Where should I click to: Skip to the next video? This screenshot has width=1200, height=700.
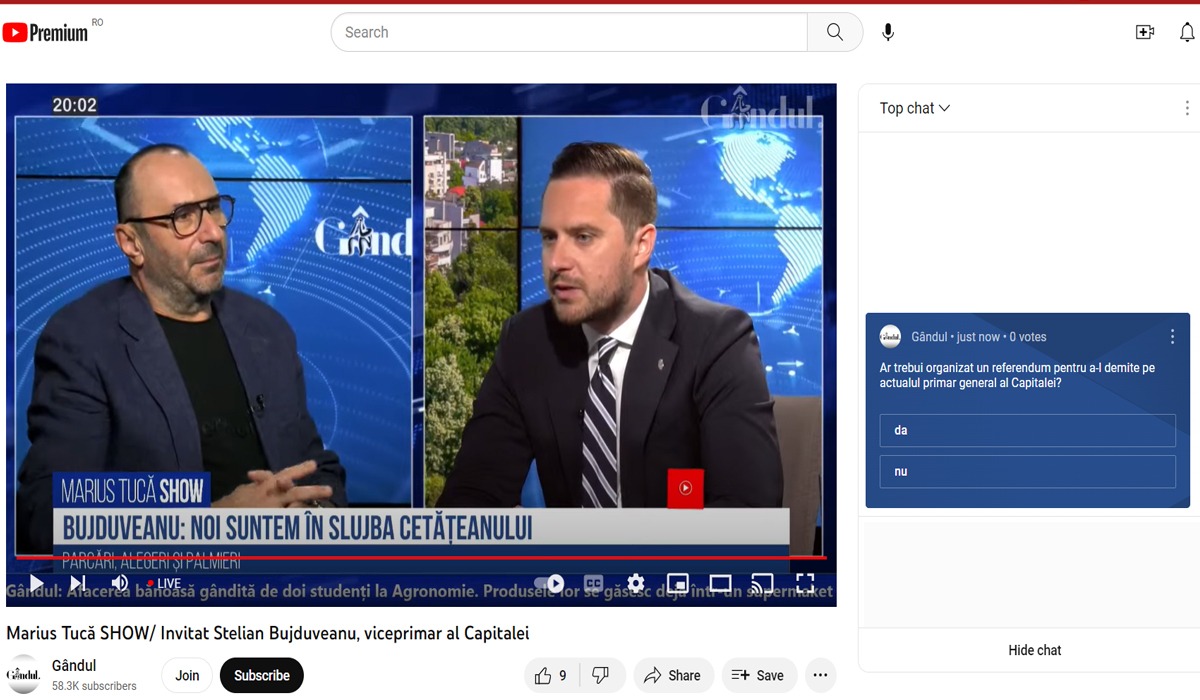pyautogui.click(x=78, y=583)
